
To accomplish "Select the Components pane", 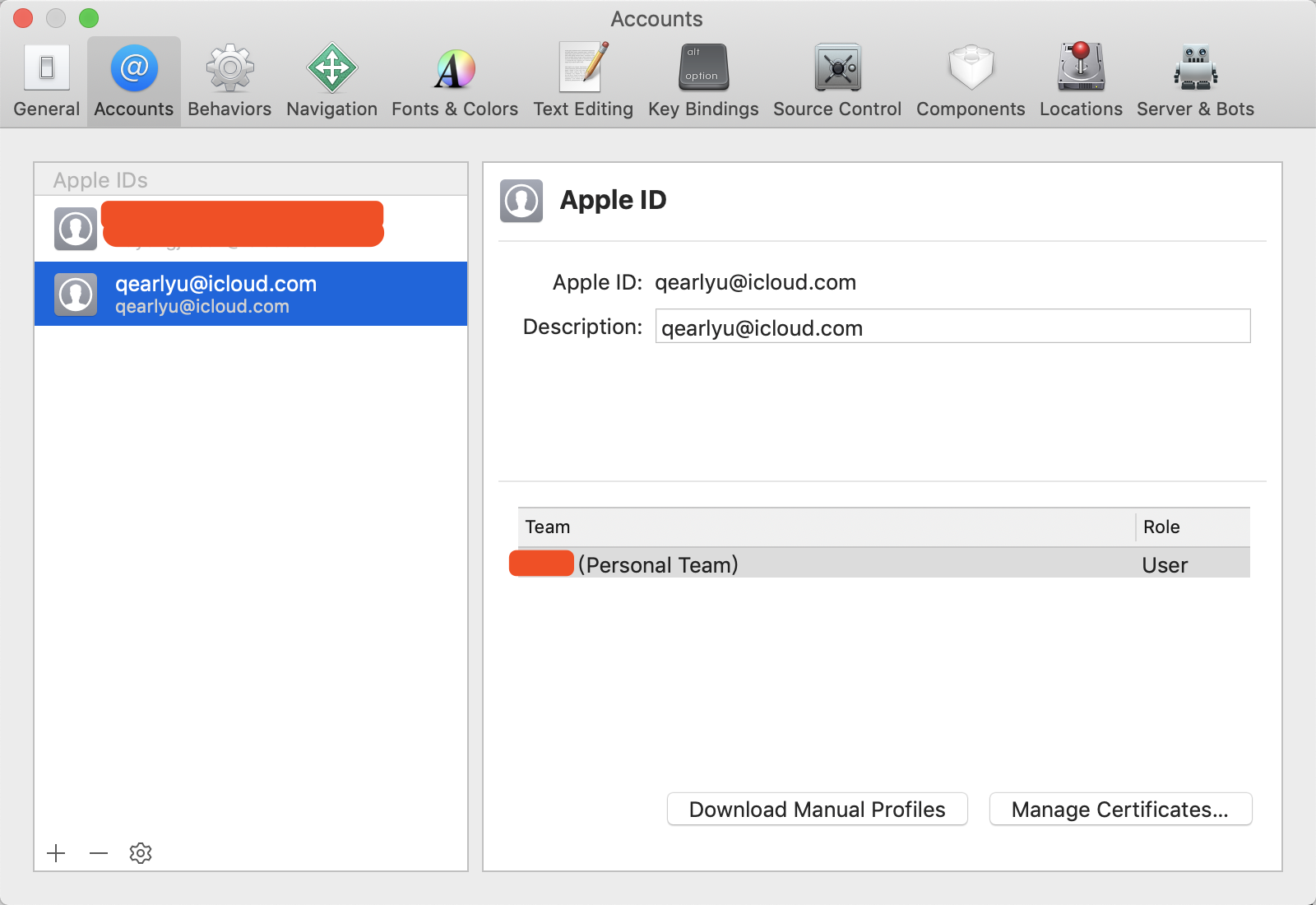I will click(970, 78).
